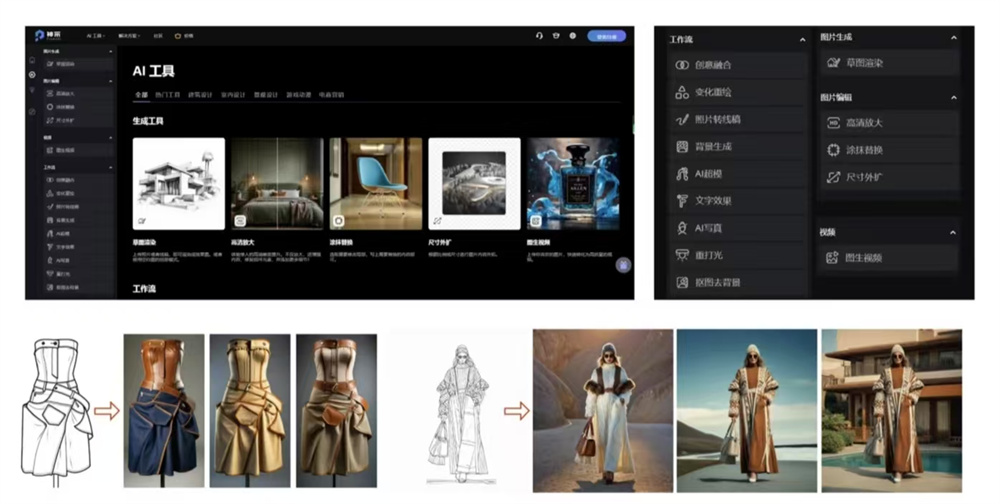
Task: Open the perfume bottle 图生视频 card image
Action: (573, 184)
